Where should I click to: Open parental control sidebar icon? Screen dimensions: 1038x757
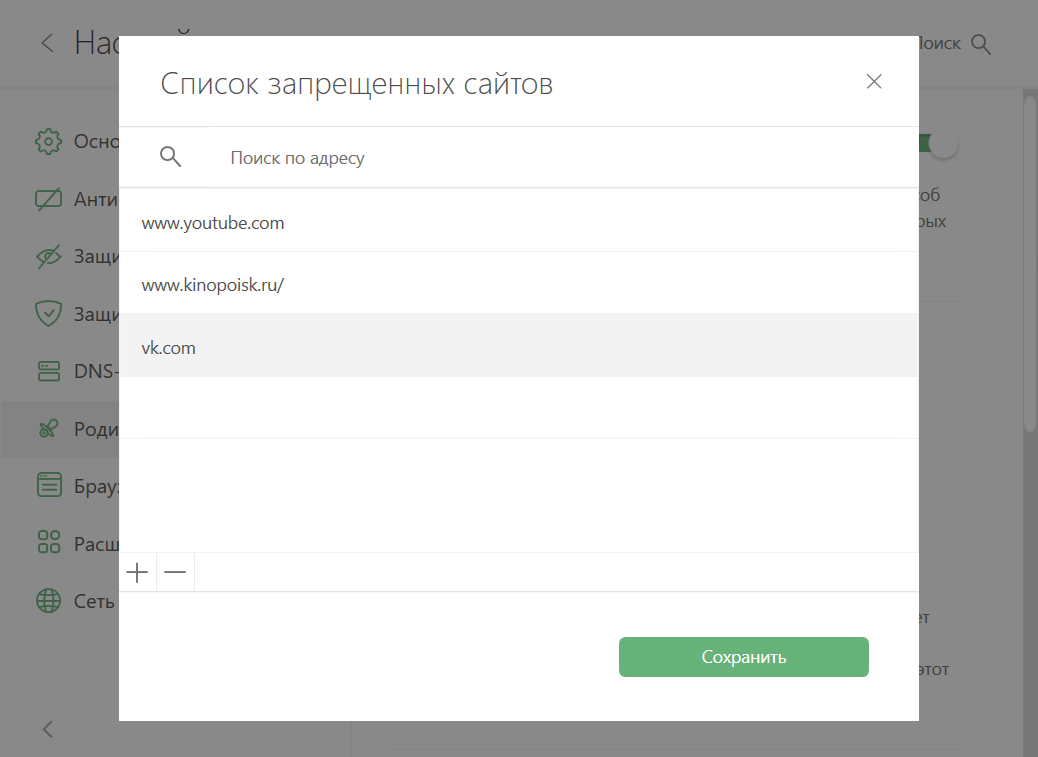48,429
